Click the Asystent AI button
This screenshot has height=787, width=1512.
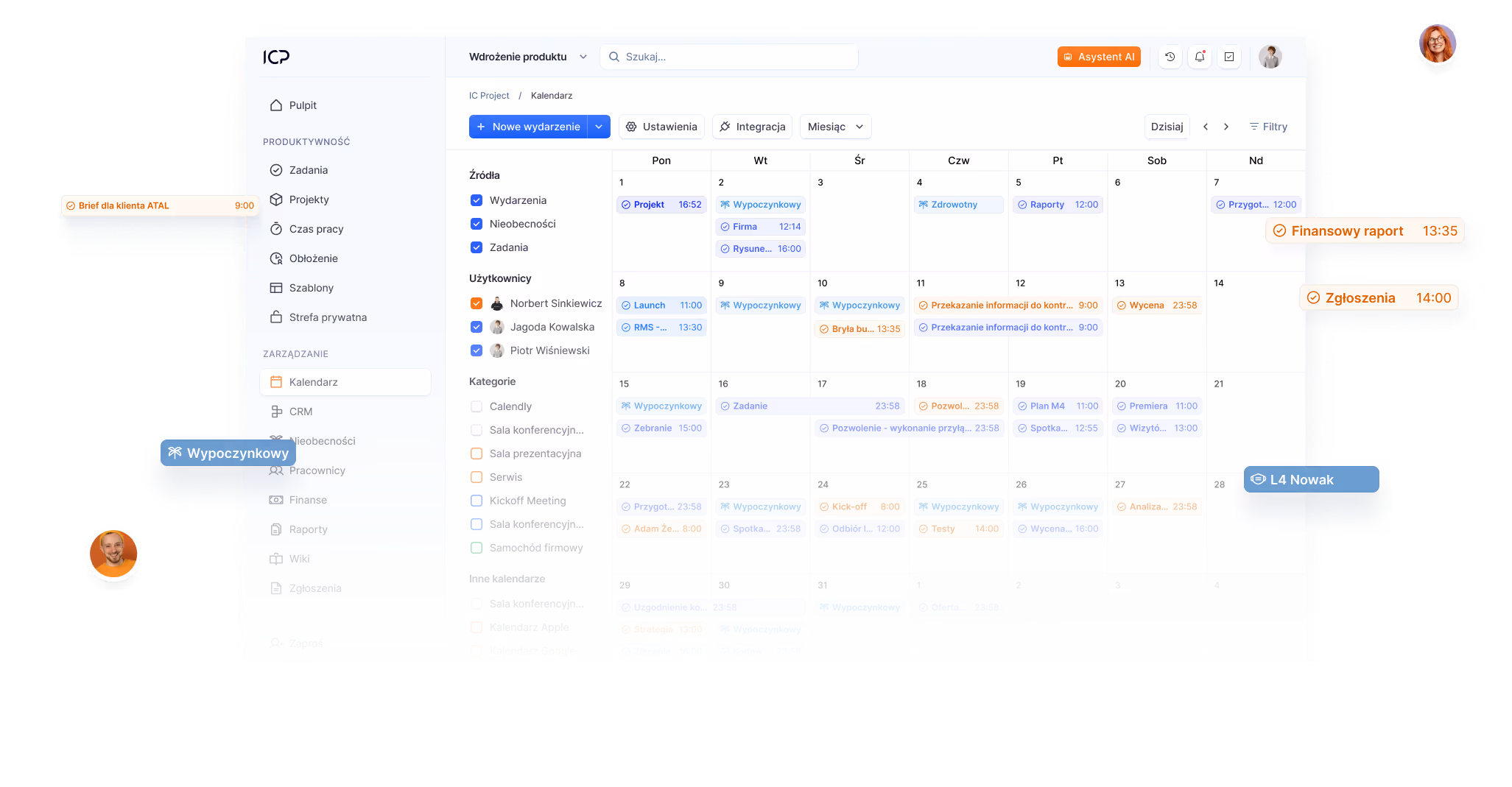(x=1099, y=57)
